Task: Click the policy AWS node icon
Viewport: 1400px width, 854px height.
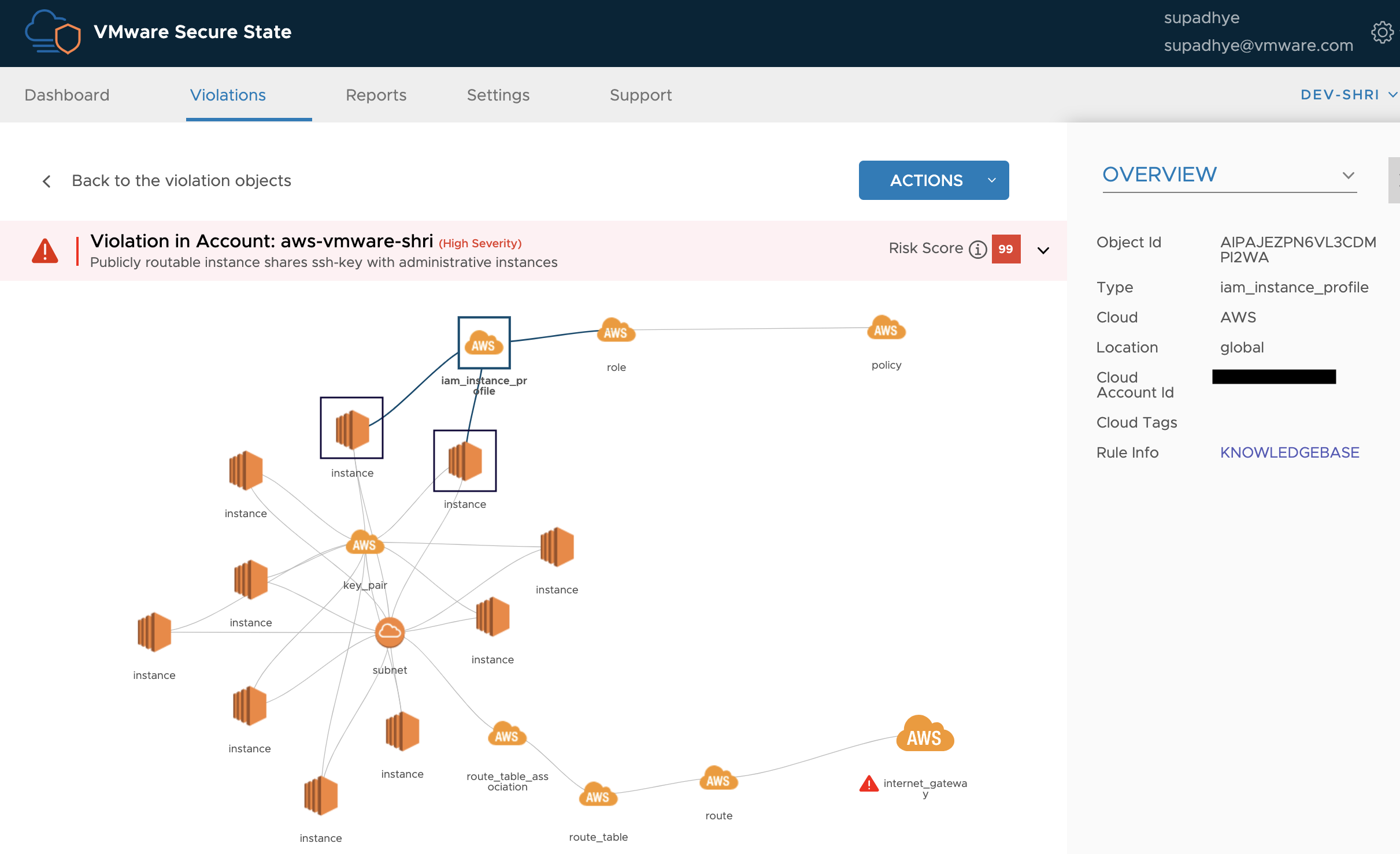Action: tap(885, 329)
